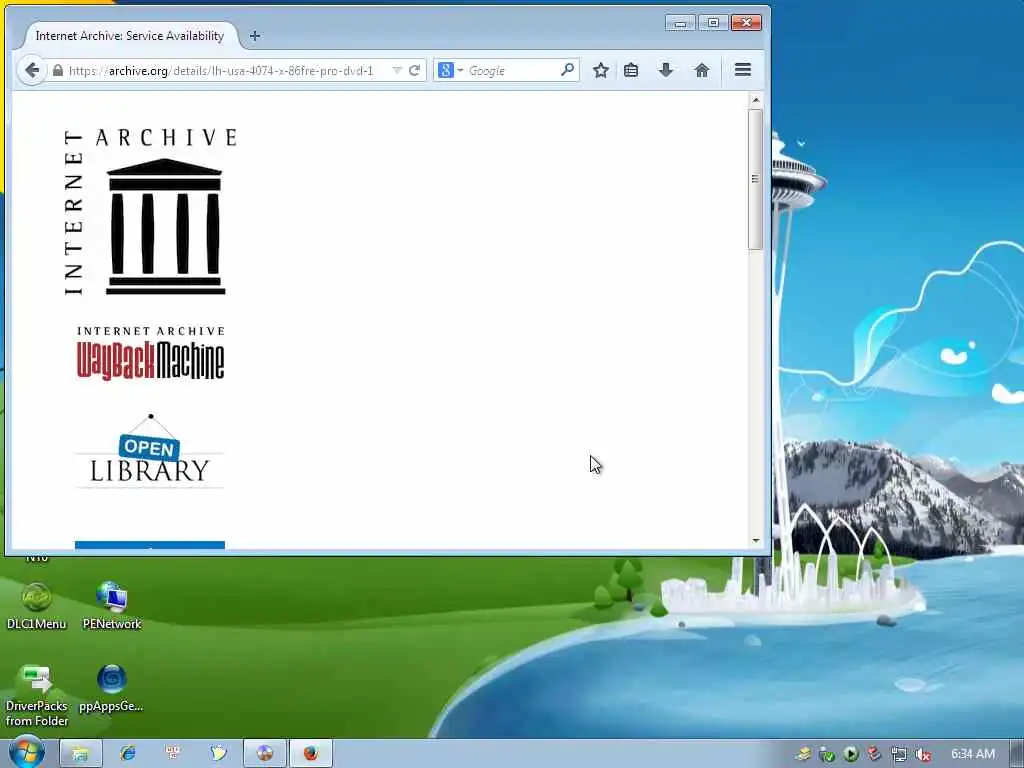Click the scrollbar up arrow
This screenshot has height=768, width=1024.
(x=756, y=101)
